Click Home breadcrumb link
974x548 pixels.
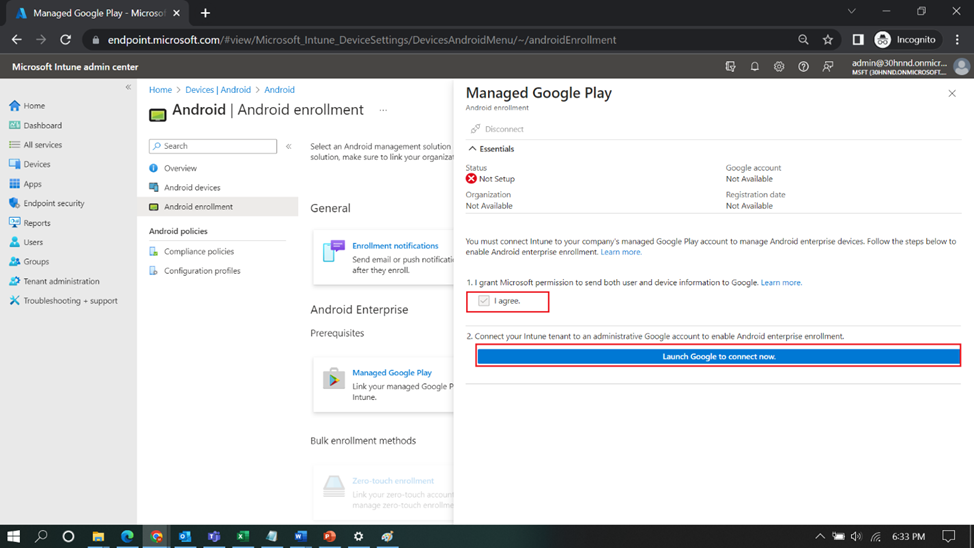[x=160, y=89]
